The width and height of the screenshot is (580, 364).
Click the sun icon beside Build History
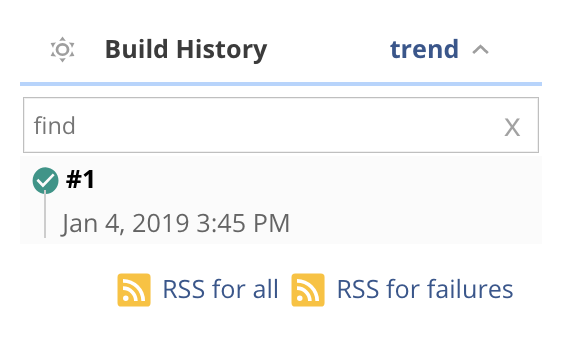pos(63,49)
